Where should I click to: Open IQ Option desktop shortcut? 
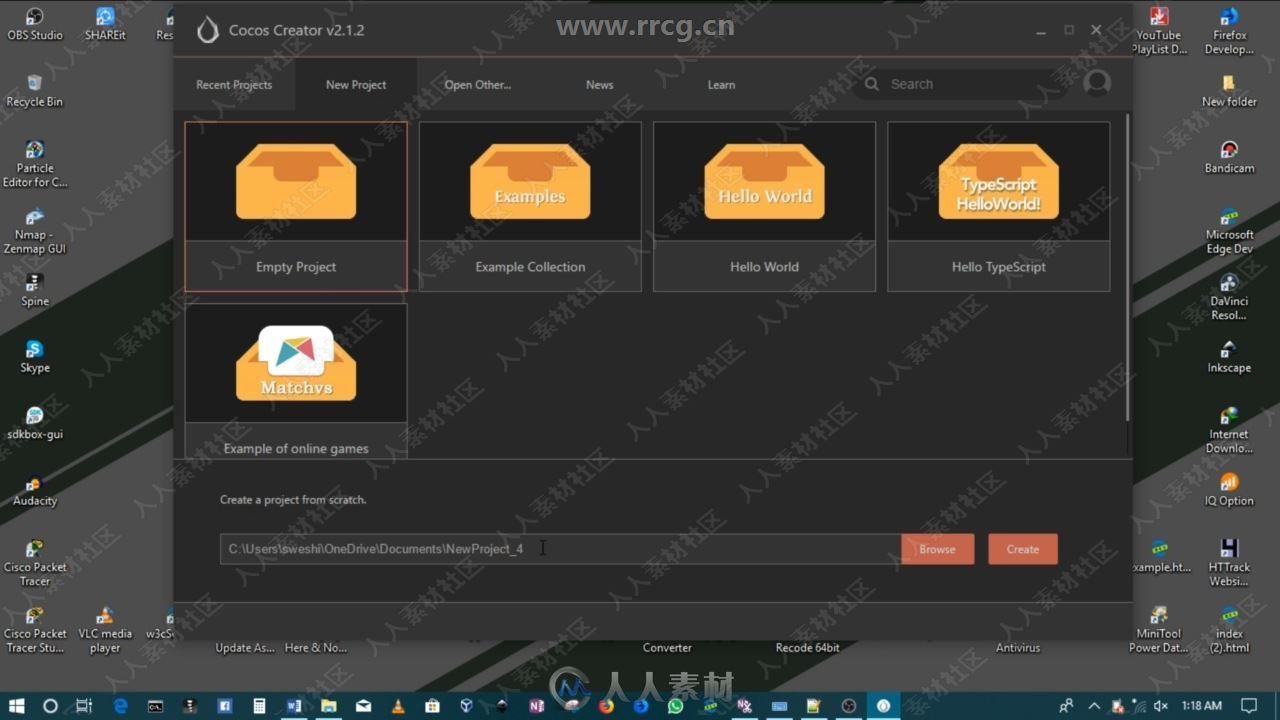pyautogui.click(x=1229, y=490)
